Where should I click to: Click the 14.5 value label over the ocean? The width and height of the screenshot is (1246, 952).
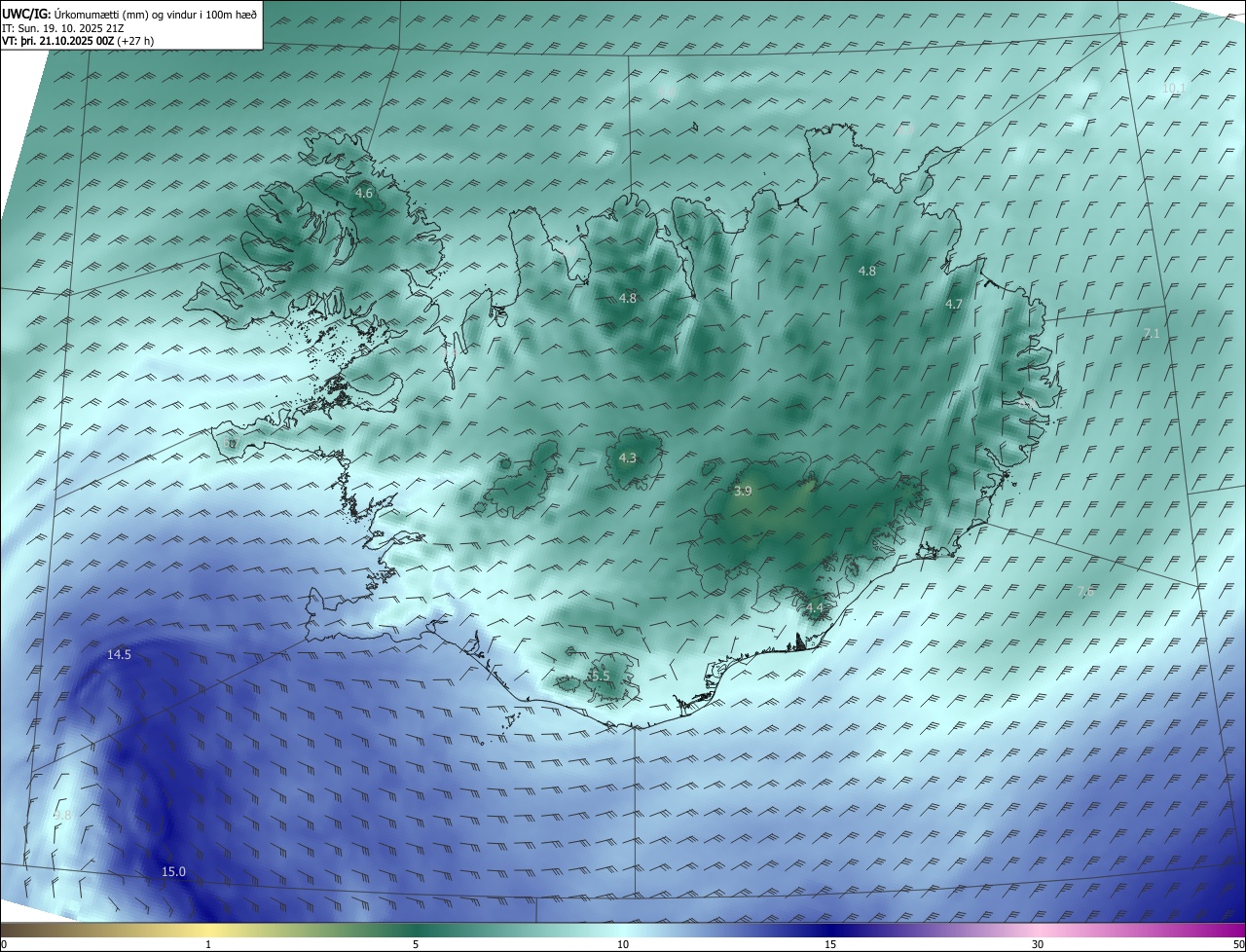119,655
